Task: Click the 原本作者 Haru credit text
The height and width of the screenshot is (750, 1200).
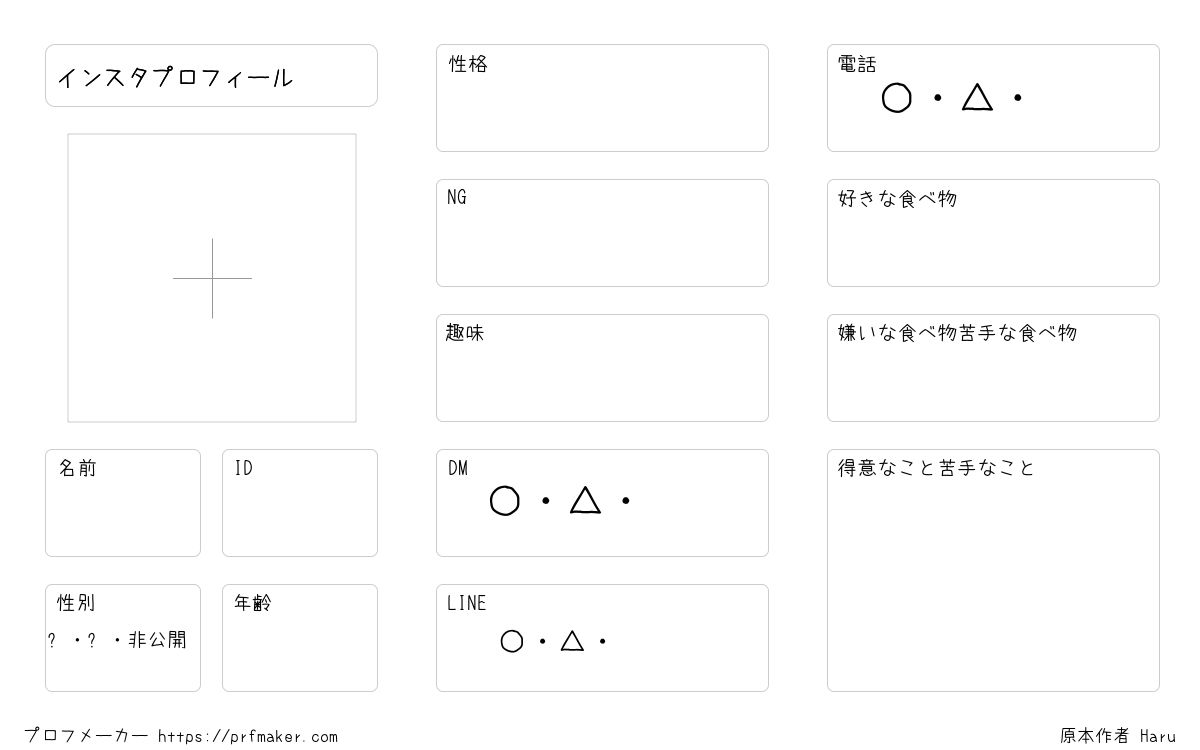Action: (x=1118, y=736)
